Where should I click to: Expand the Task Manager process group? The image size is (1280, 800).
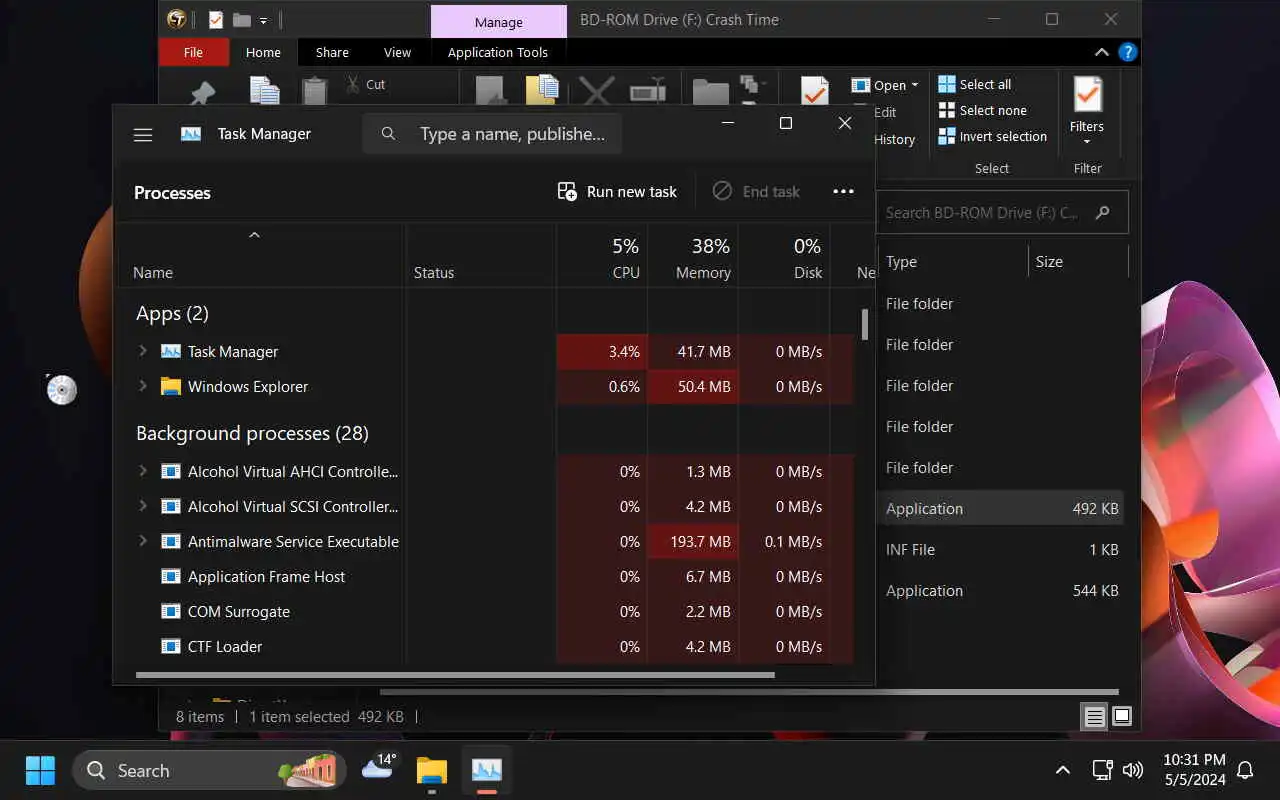[142, 351]
